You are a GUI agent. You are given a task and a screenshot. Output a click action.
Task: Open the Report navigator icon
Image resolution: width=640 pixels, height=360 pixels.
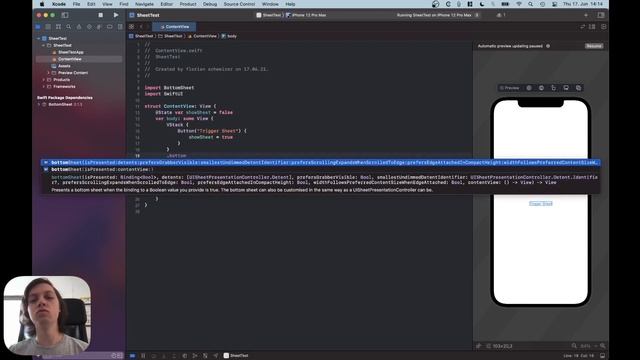(120, 27)
